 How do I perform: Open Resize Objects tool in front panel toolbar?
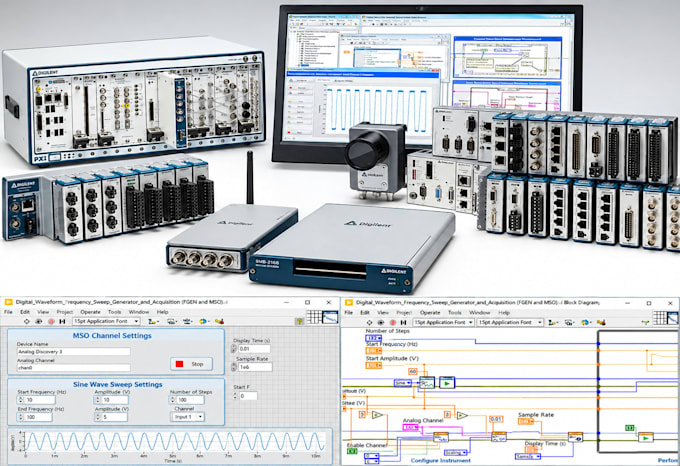click(188, 322)
